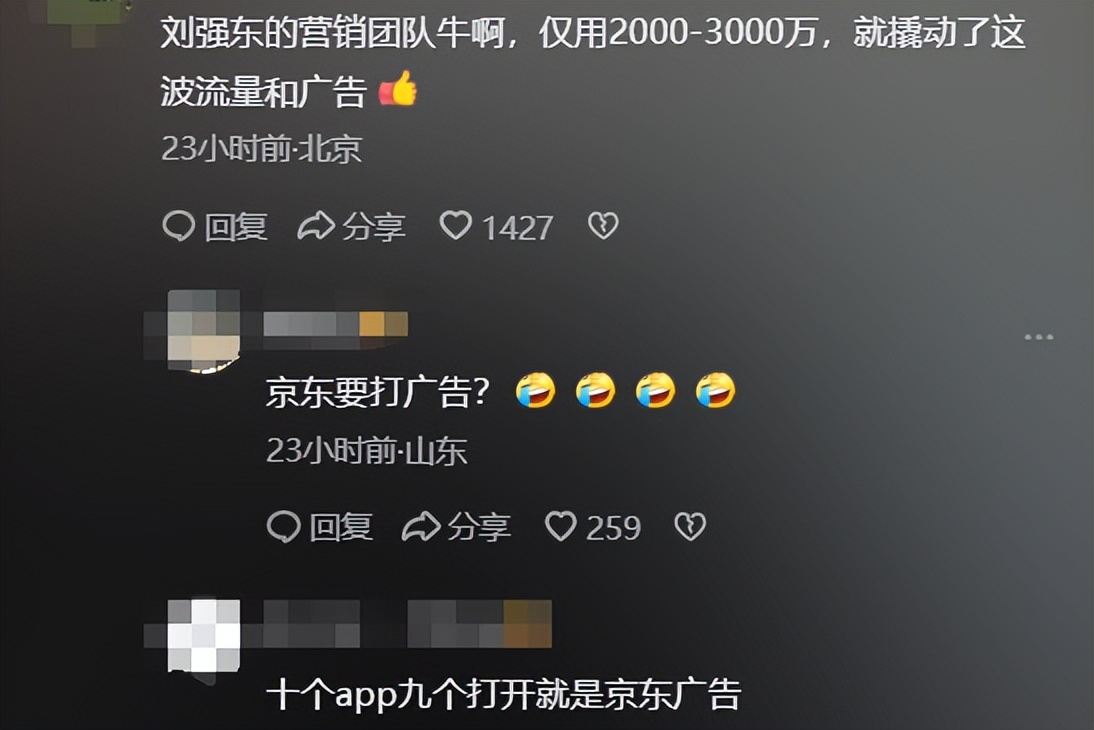Click the 1427 like count
1094x730 pixels.
(x=517, y=228)
